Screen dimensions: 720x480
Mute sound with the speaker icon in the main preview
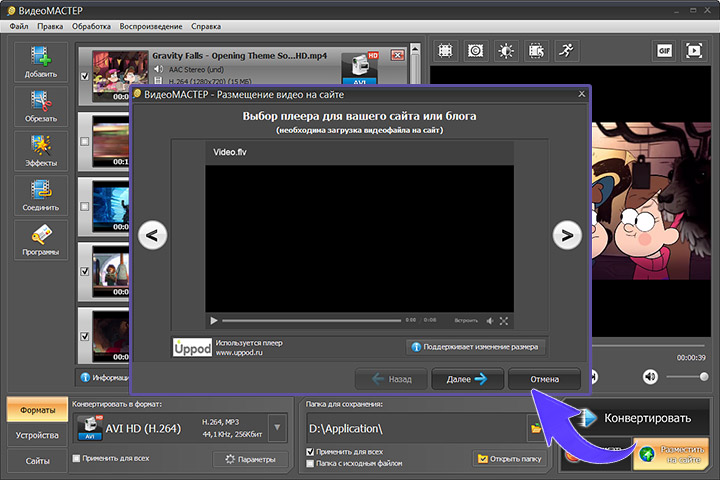(x=650, y=377)
